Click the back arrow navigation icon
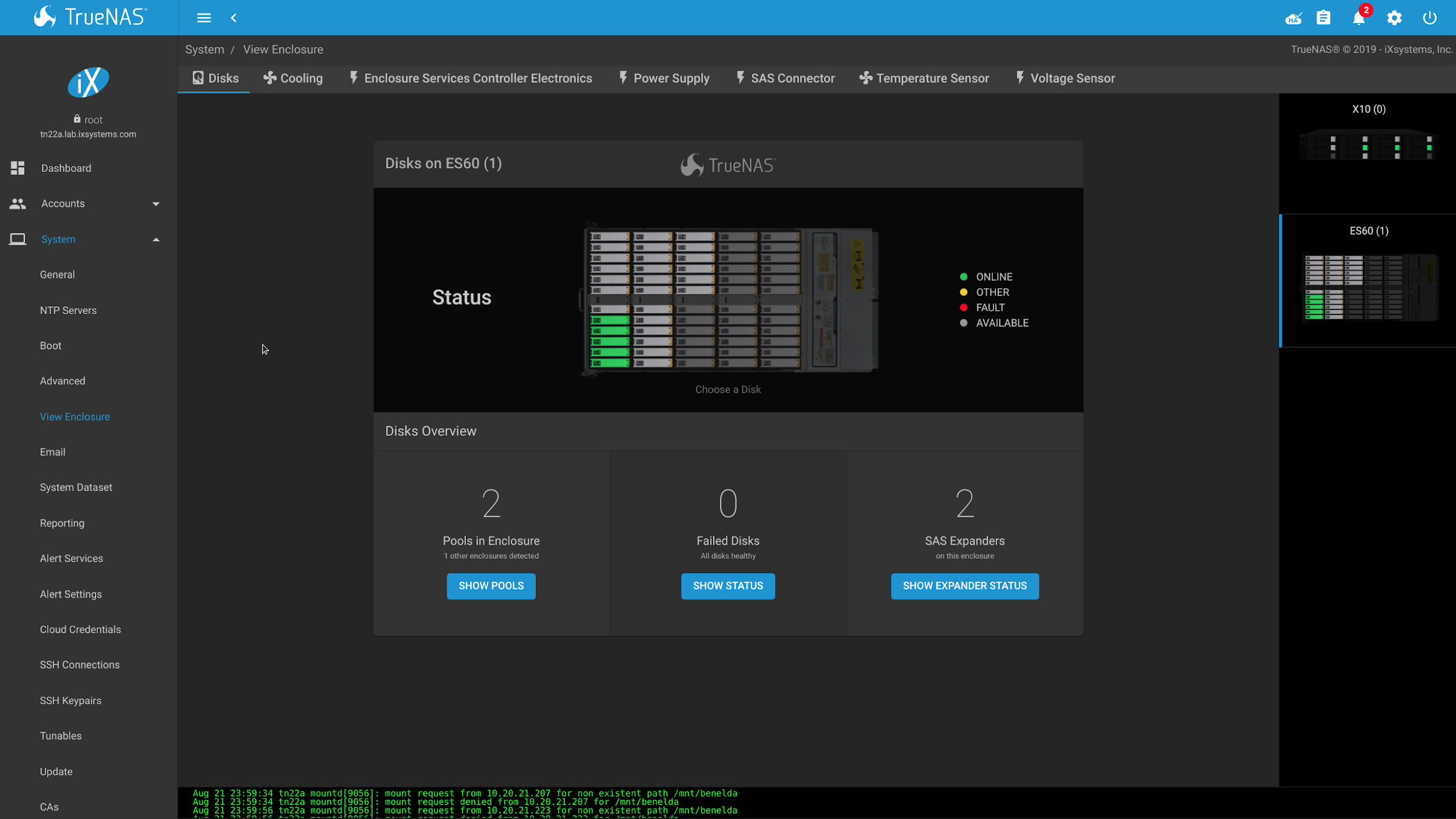 (x=234, y=17)
